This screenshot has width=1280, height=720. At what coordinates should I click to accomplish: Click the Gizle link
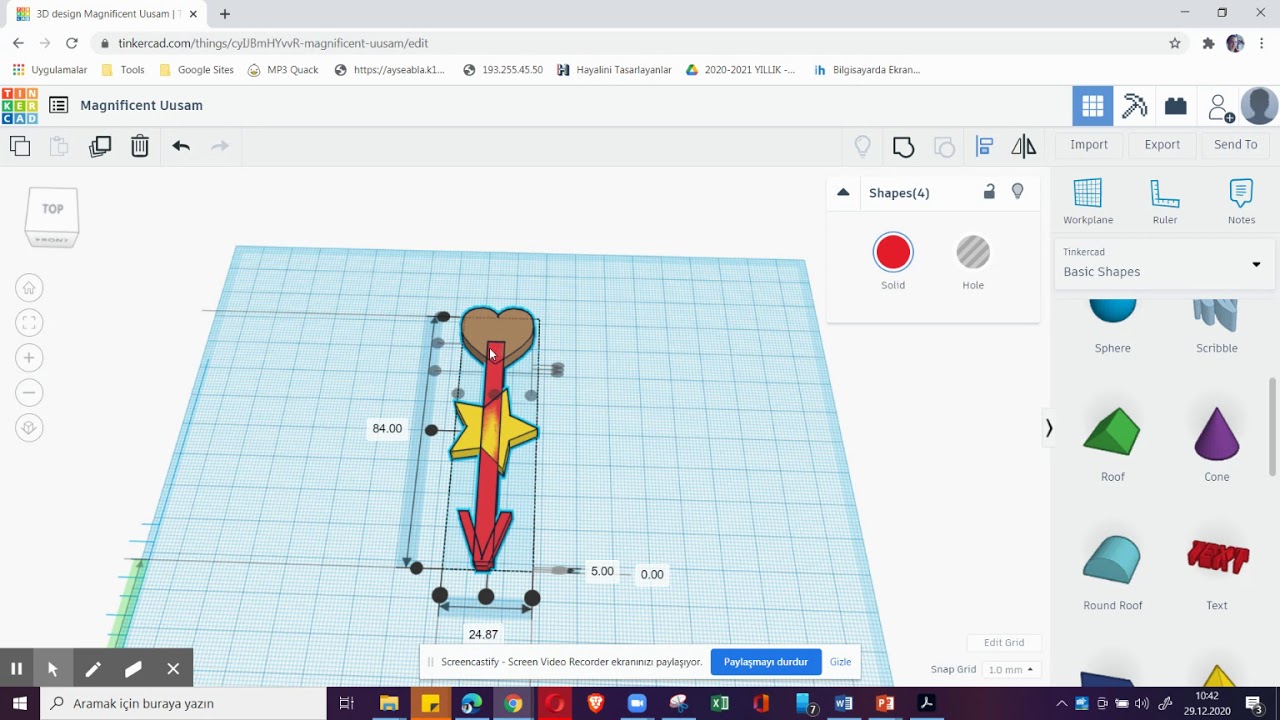tap(840, 662)
